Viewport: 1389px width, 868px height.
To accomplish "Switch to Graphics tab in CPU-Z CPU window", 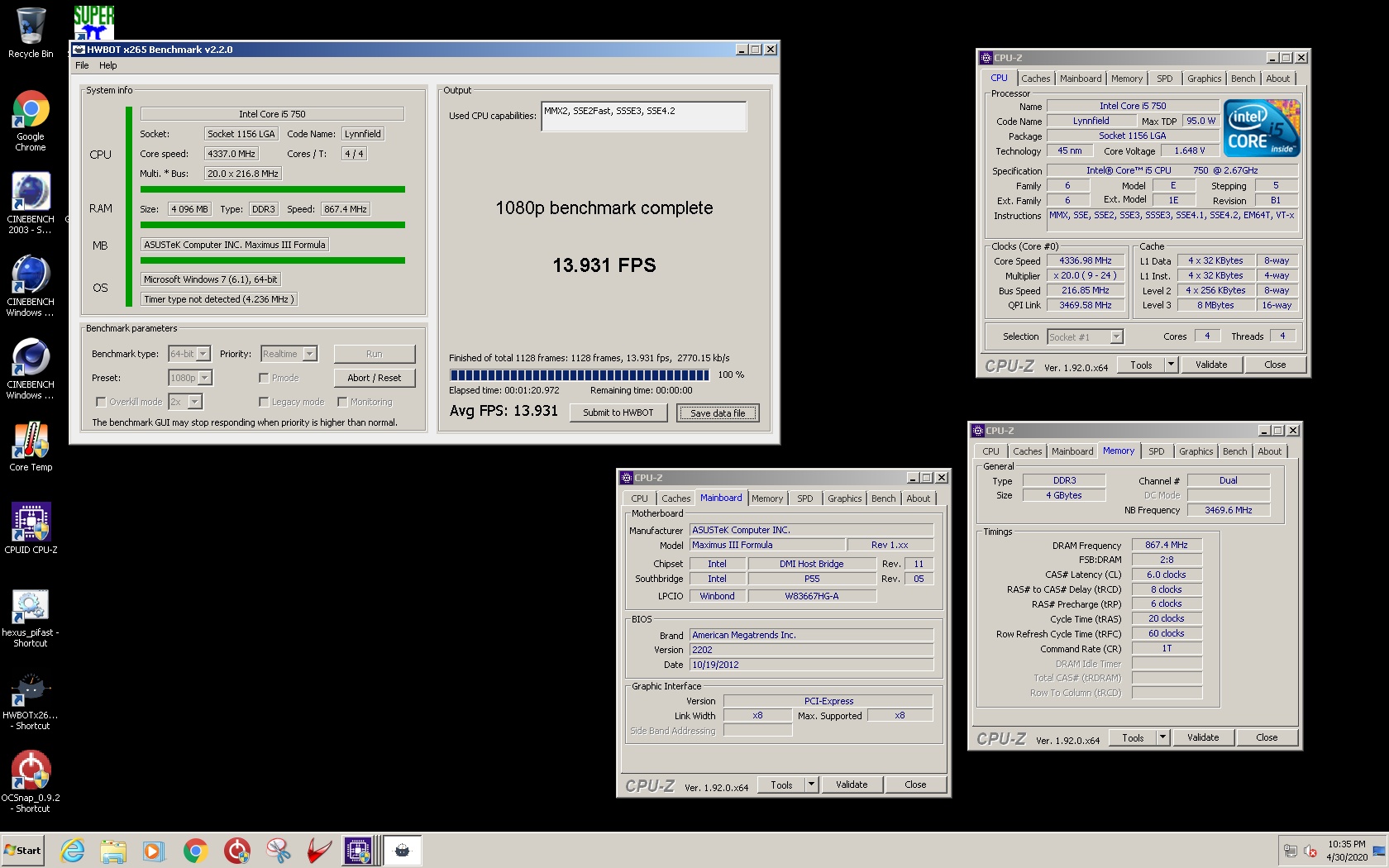I will [1204, 79].
